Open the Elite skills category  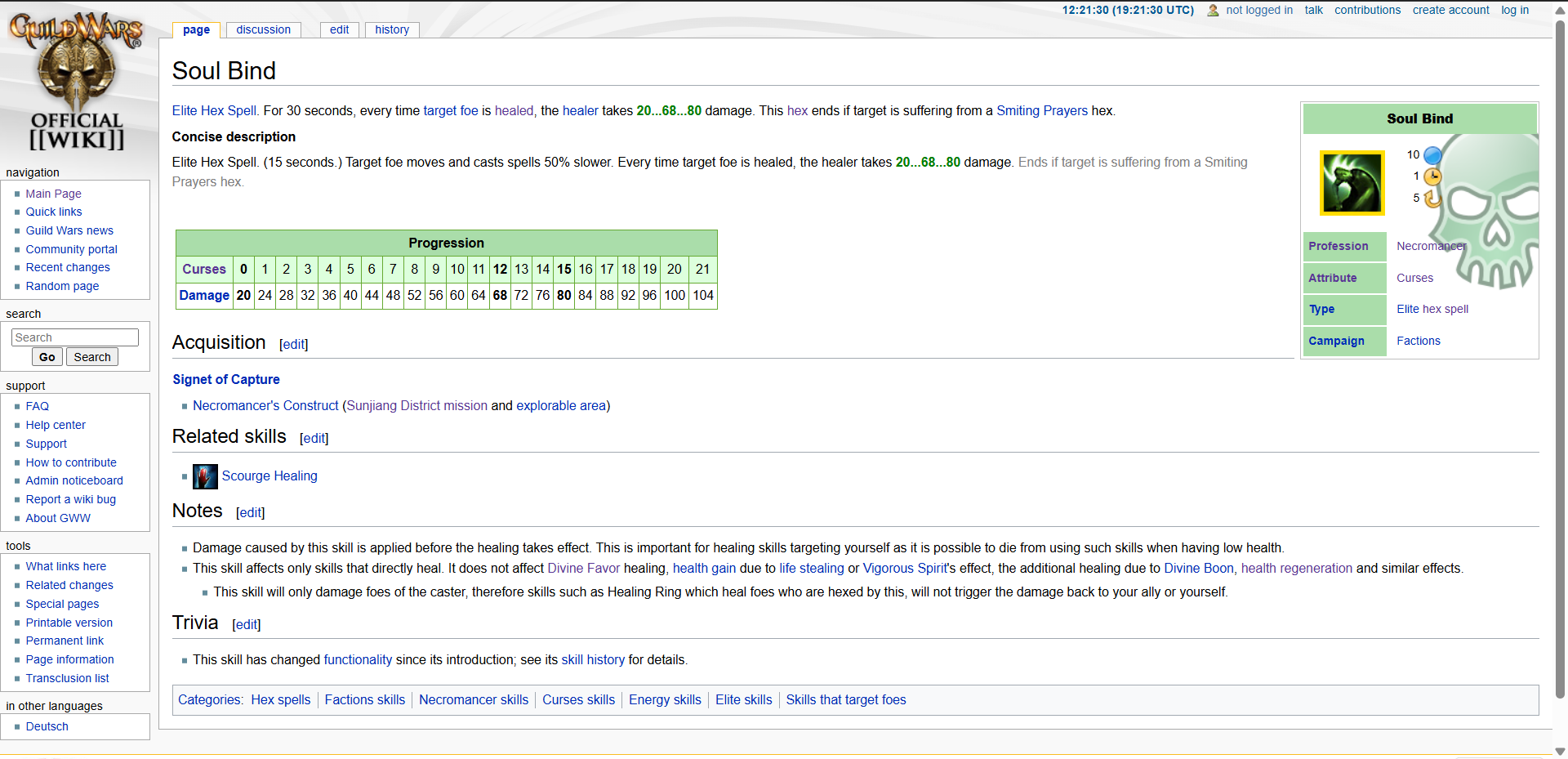click(744, 699)
